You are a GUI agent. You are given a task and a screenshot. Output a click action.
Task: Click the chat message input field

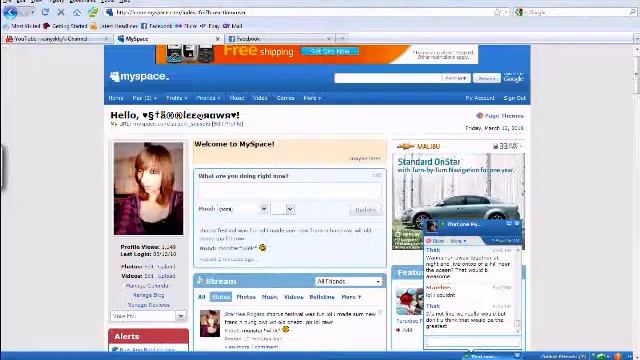(x=472, y=341)
